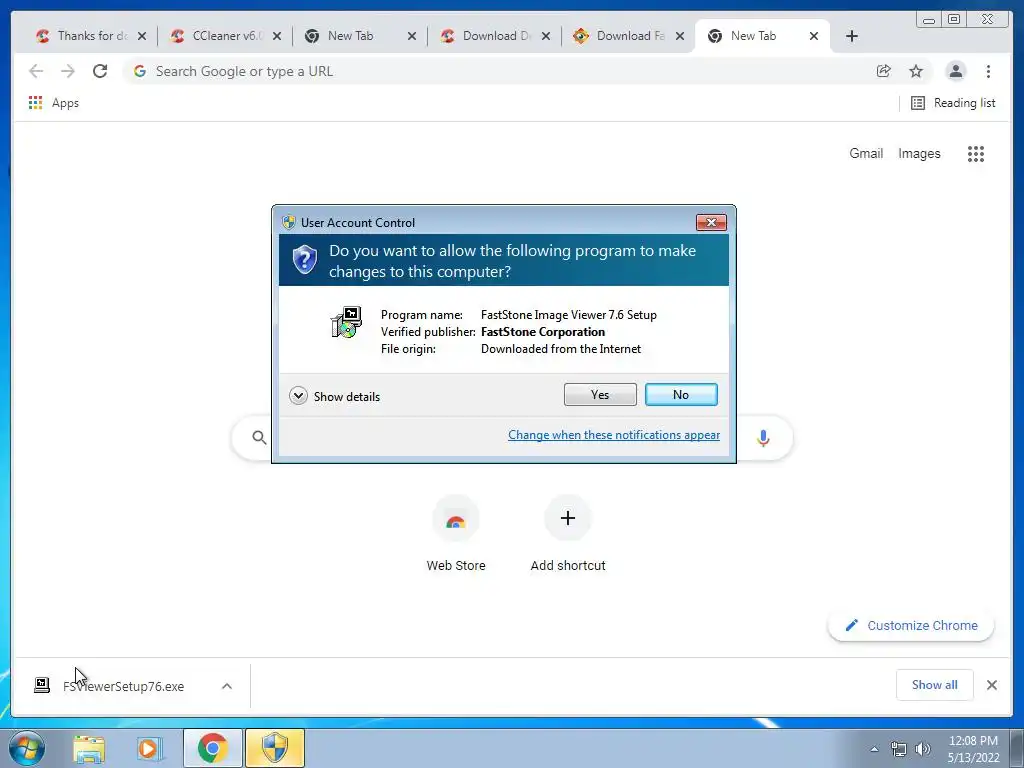Viewport: 1024px width, 768px height.
Task: Open Google Images link
Action: click(919, 153)
